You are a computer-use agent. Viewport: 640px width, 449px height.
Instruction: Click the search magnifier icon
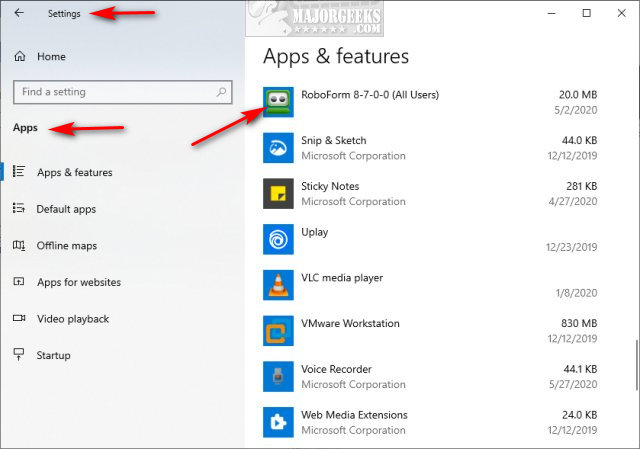point(221,92)
